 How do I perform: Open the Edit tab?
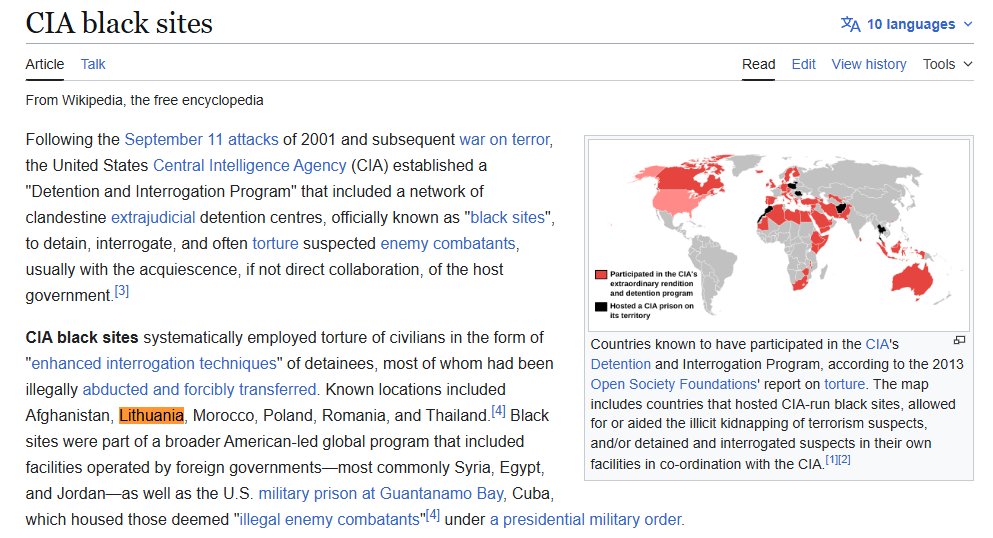click(803, 64)
